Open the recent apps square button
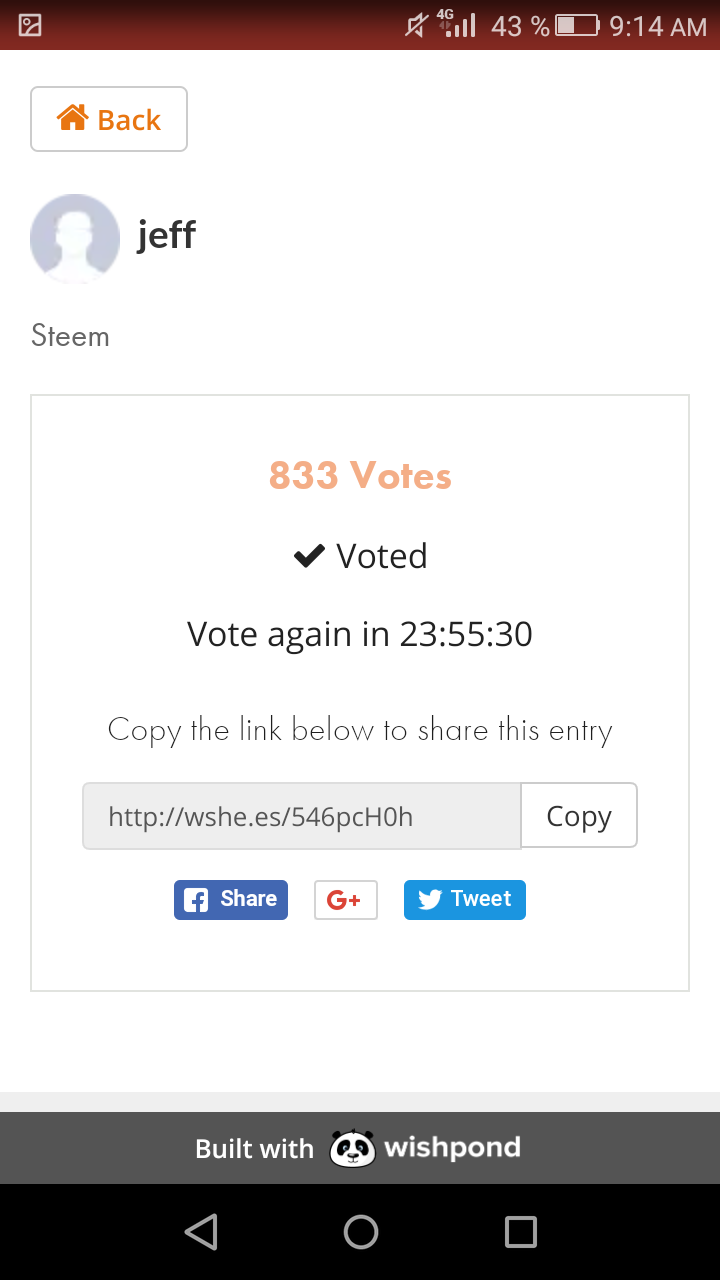Viewport: 720px width, 1280px height. click(520, 1232)
